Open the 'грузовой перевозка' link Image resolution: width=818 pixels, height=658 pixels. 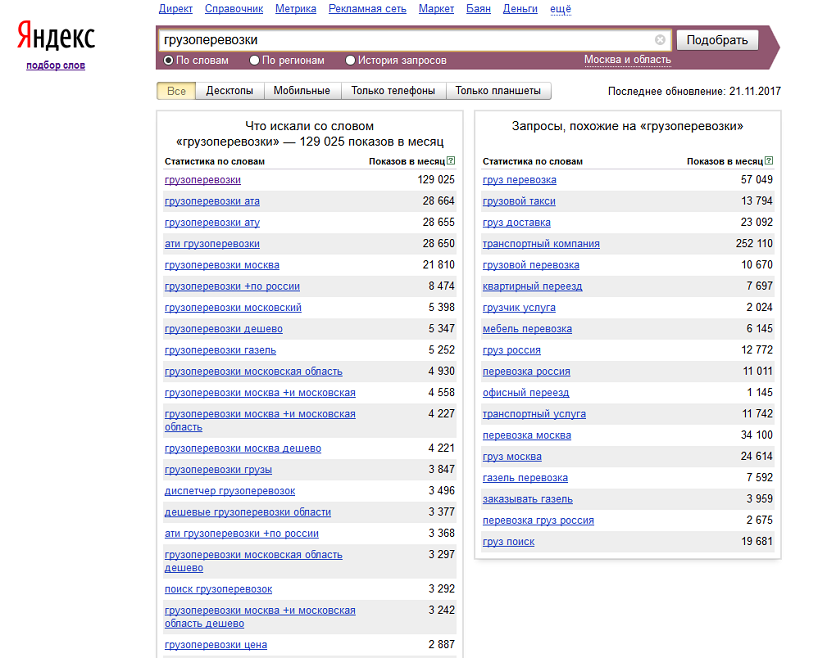click(x=531, y=265)
